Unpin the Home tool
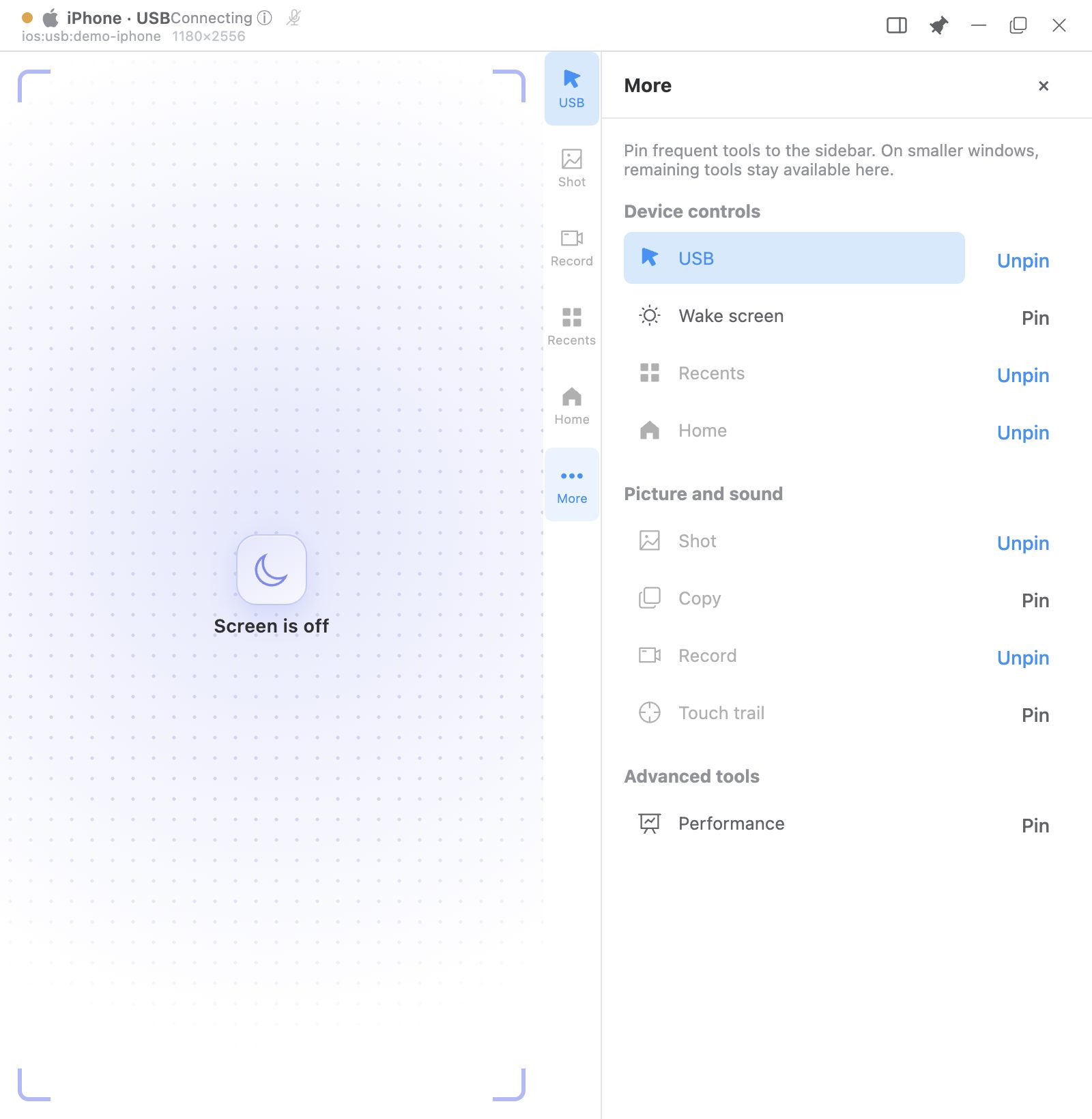The height and width of the screenshot is (1119, 1092). tap(1023, 433)
